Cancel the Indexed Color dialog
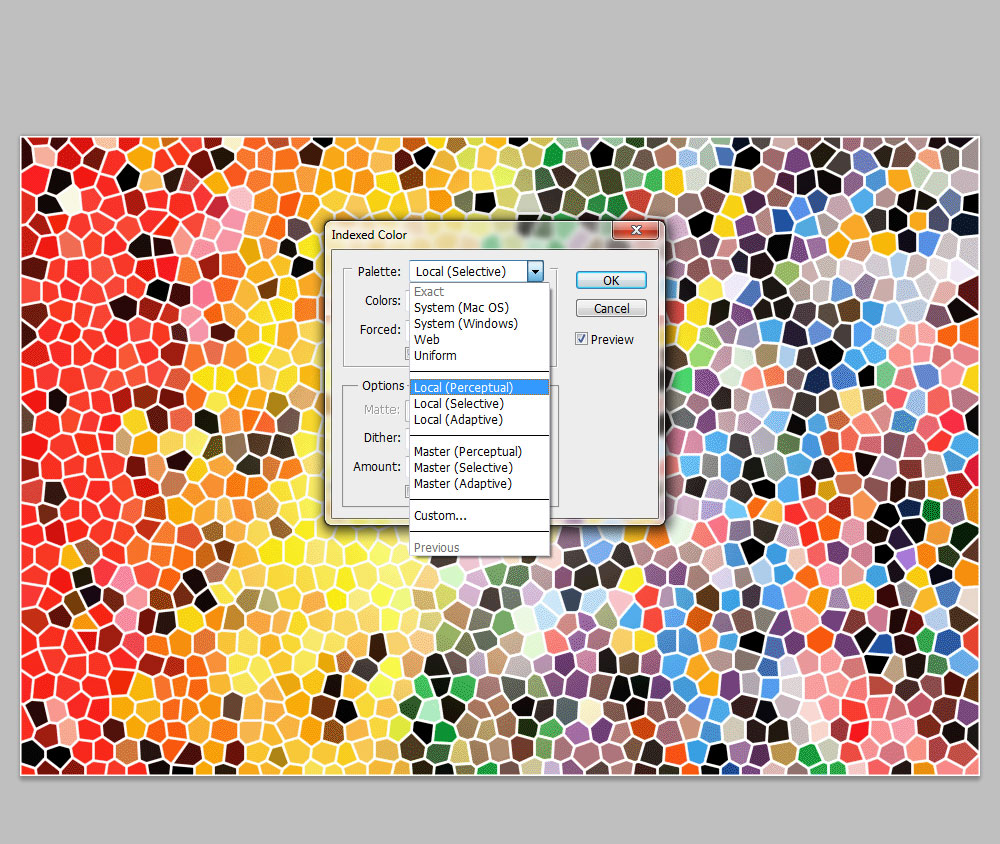The width and height of the screenshot is (1000, 844). (x=610, y=308)
